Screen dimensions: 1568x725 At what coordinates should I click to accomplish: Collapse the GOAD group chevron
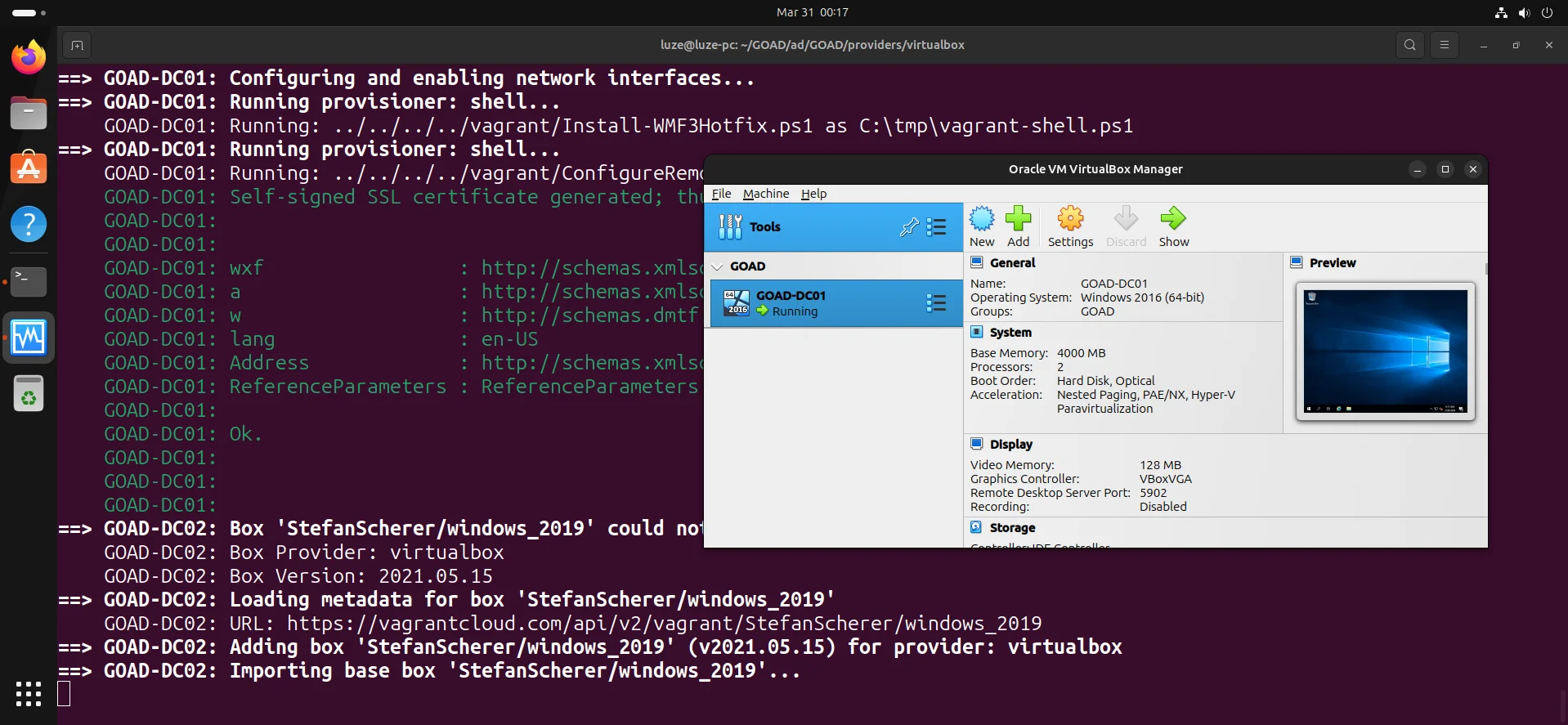718,266
